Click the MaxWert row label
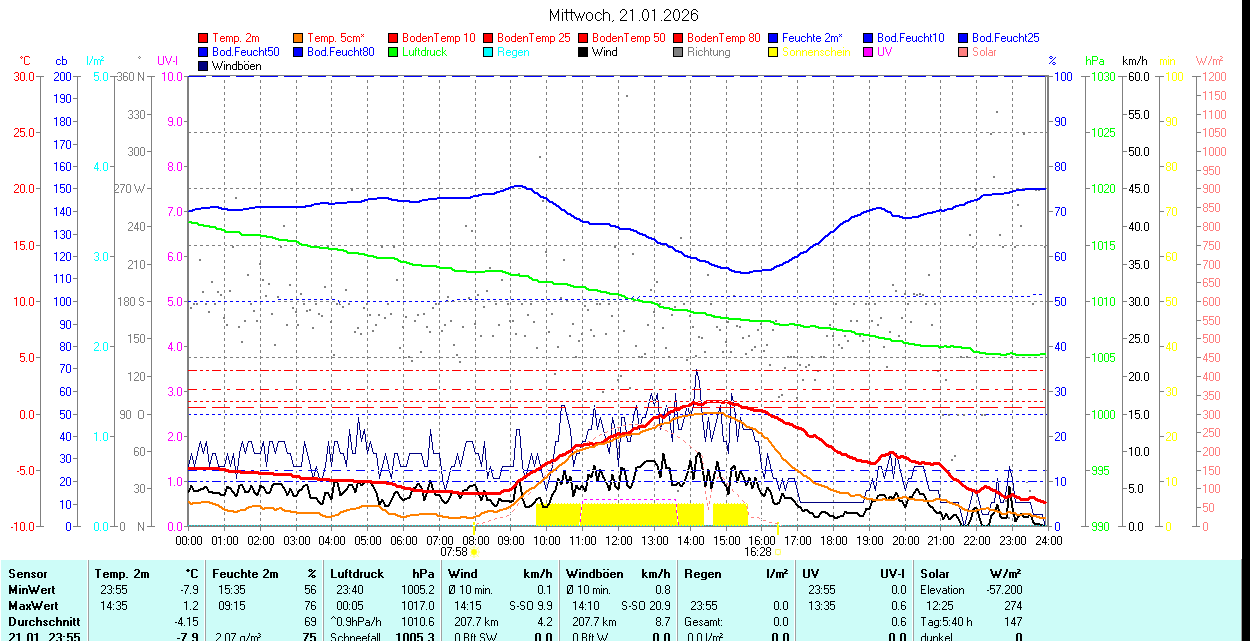The width and height of the screenshot is (1250, 641). tap(35, 606)
